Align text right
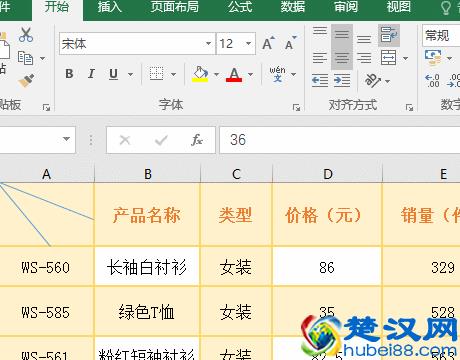 tap(364, 58)
